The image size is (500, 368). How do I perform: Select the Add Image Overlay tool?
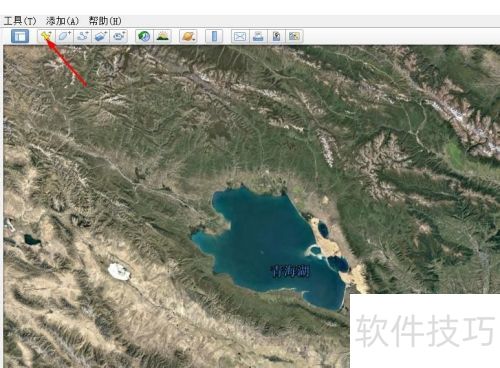(100, 36)
